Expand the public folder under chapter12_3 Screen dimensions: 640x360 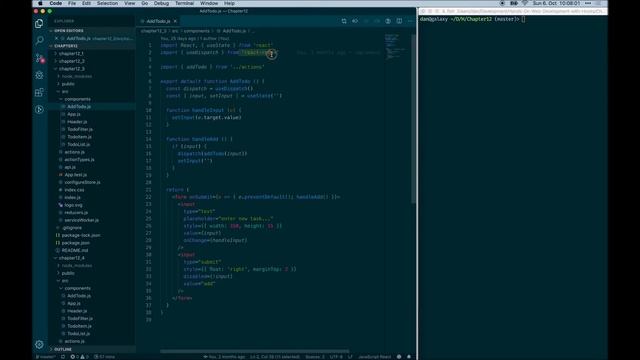pyautogui.click(x=68, y=84)
